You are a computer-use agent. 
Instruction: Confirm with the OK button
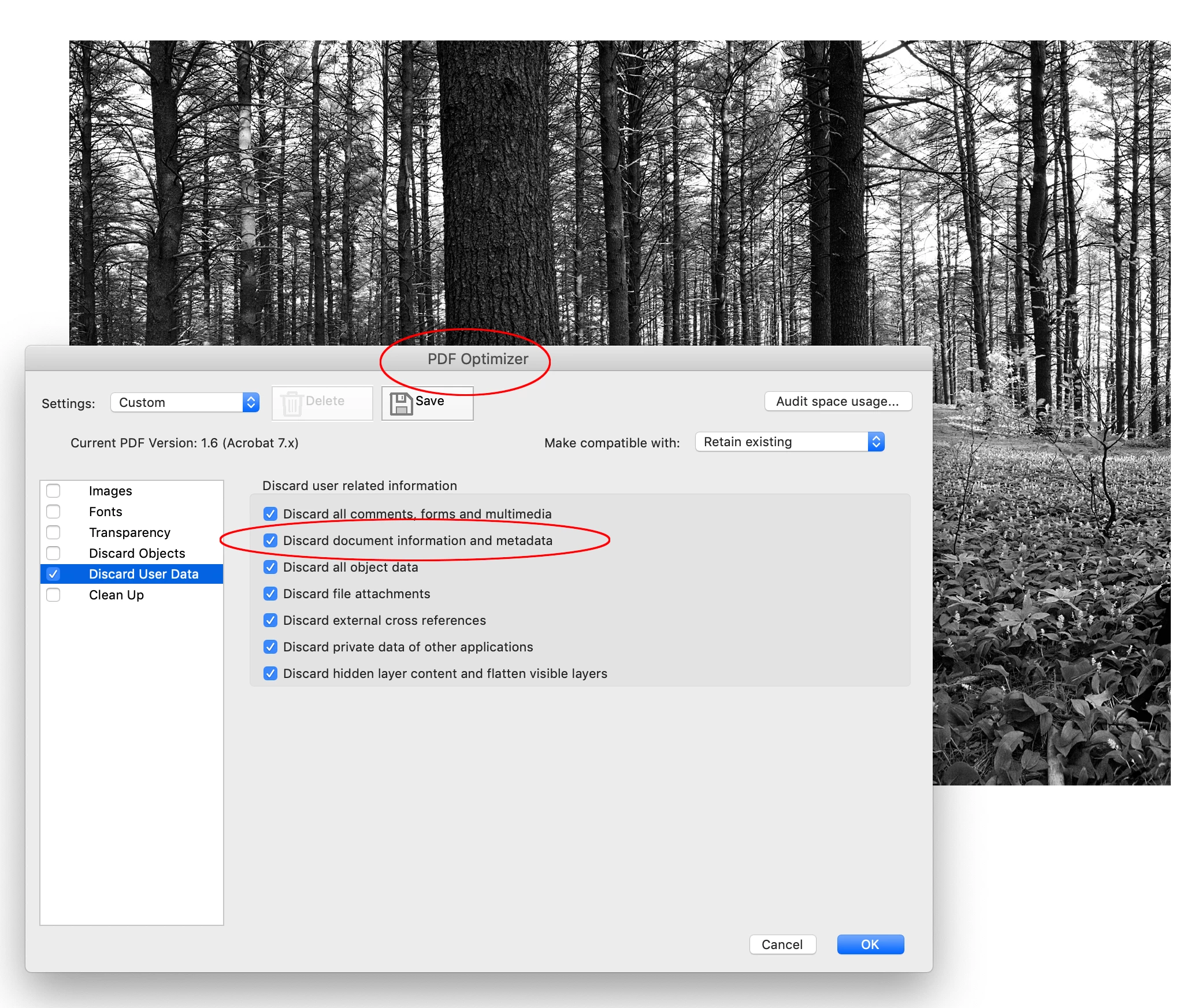click(x=870, y=944)
